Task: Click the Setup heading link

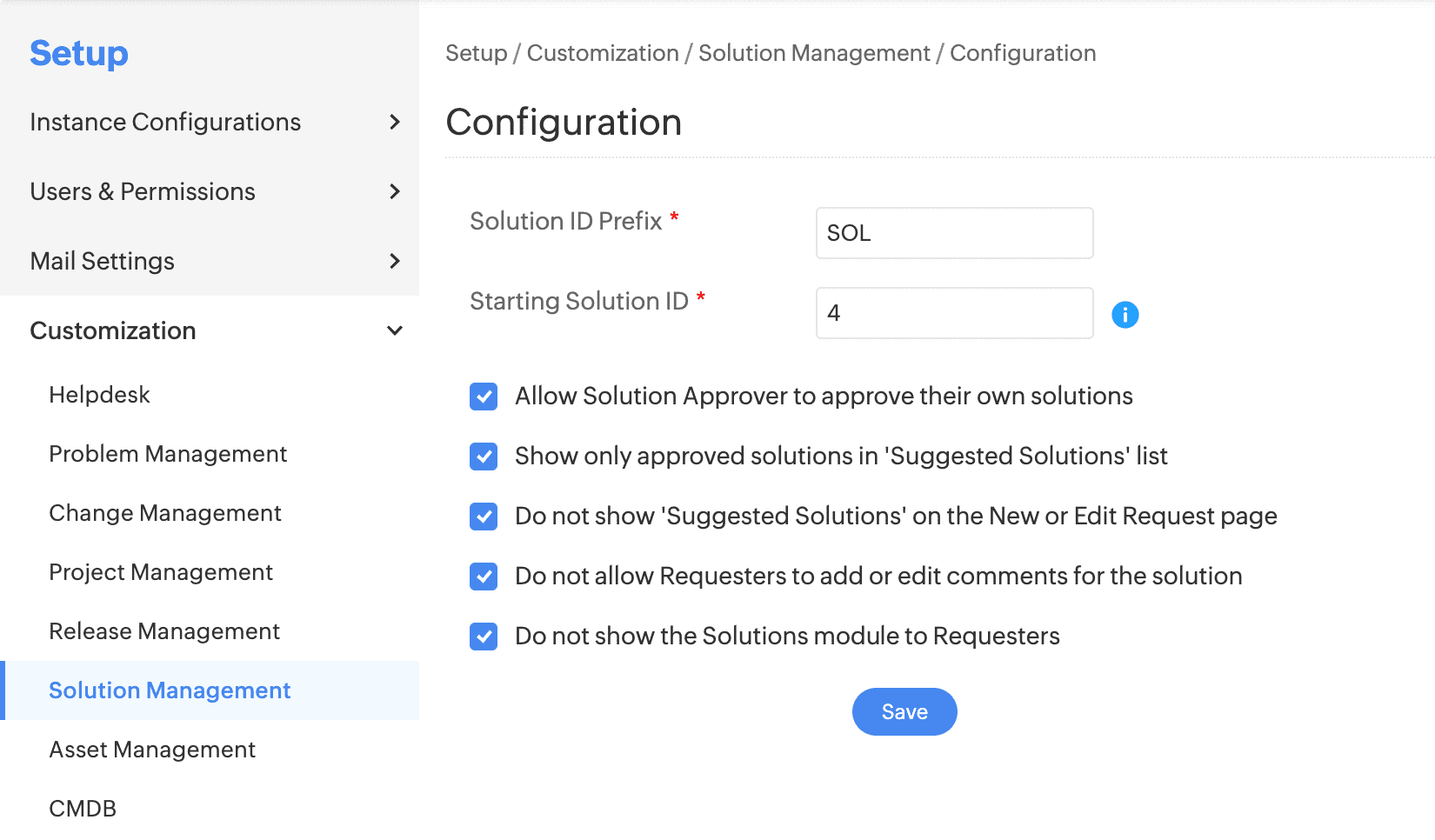Action: pos(79,53)
